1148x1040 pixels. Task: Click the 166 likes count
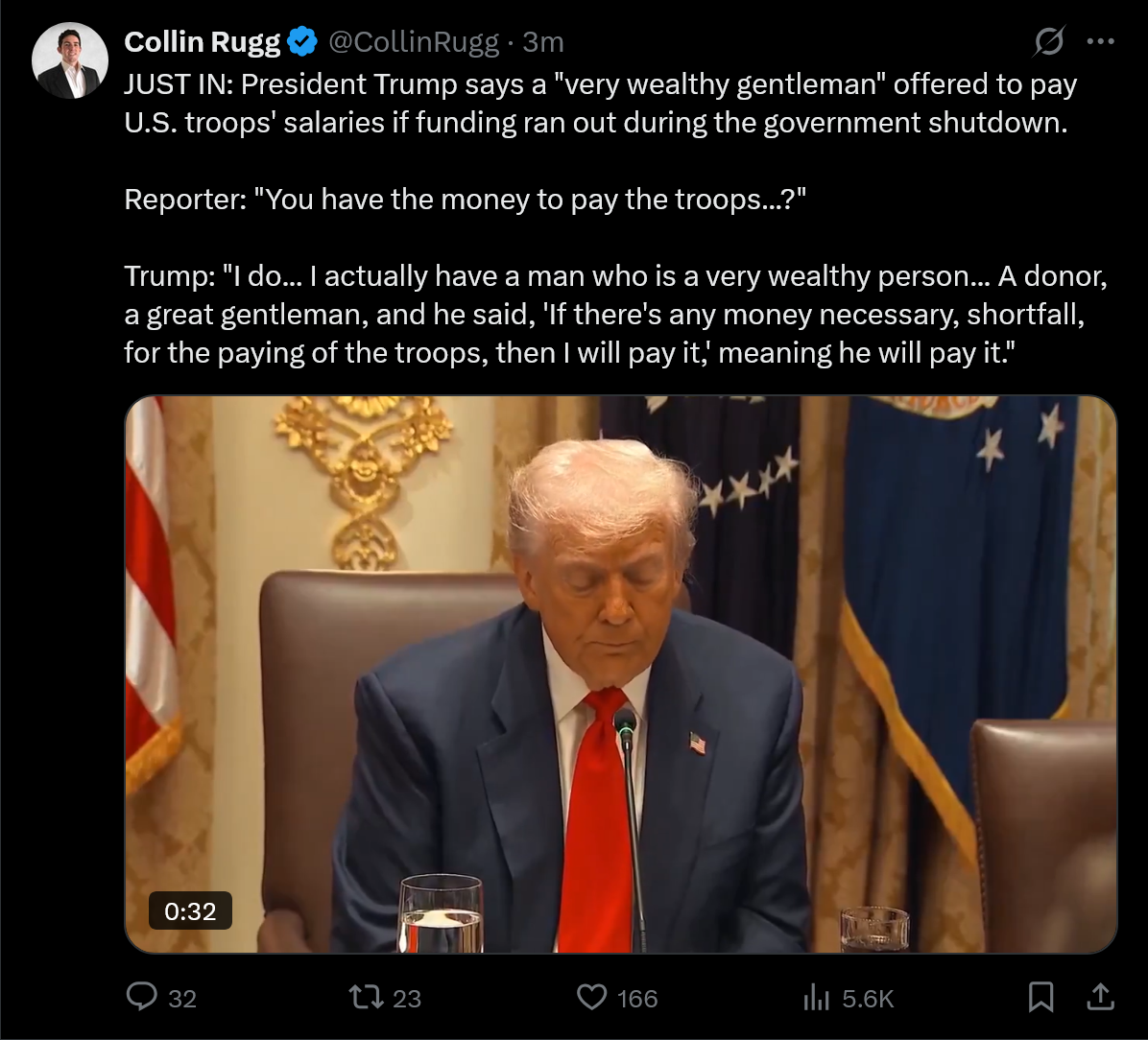tap(637, 999)
